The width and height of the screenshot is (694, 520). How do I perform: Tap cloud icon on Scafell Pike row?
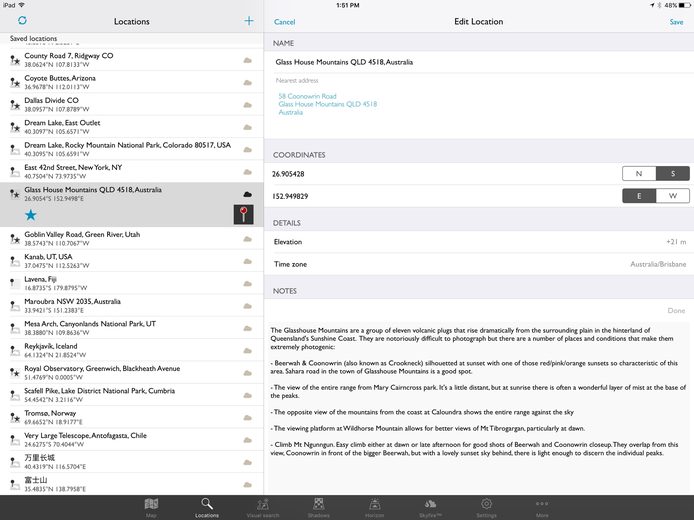[247, 395]
